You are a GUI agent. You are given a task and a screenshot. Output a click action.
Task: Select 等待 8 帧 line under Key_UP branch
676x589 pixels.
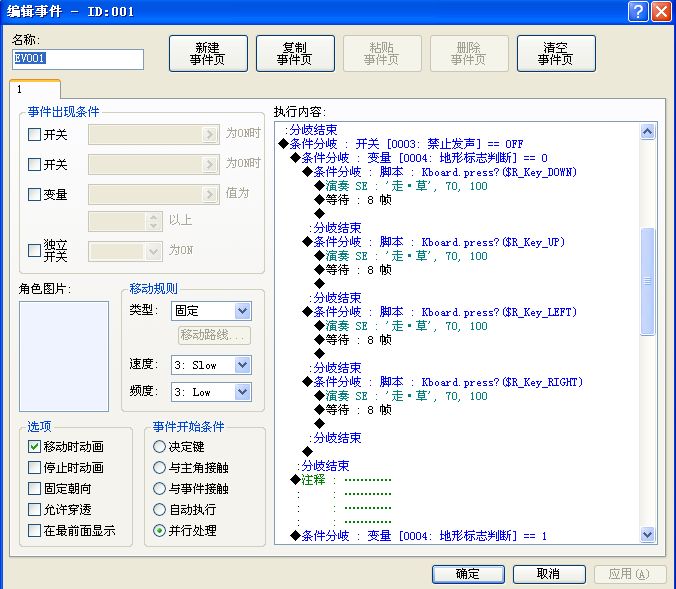(353, 270)
